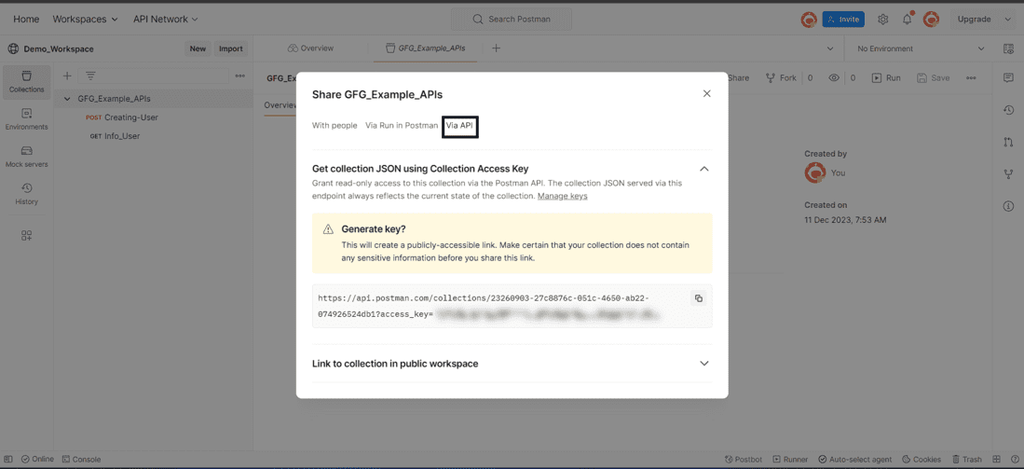Open the API Network dropdown
This screenshot has width=1024, height=469.
coord(166,20)
